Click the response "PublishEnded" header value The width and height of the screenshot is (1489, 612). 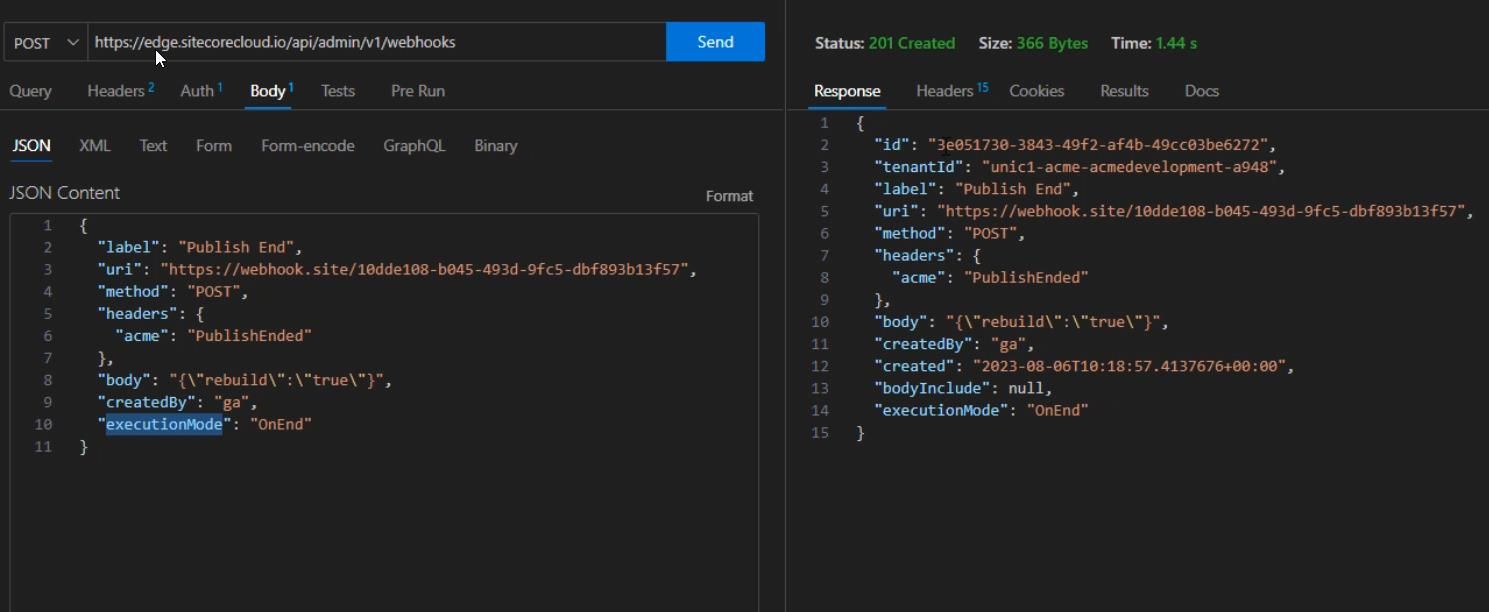[1026, 277]
